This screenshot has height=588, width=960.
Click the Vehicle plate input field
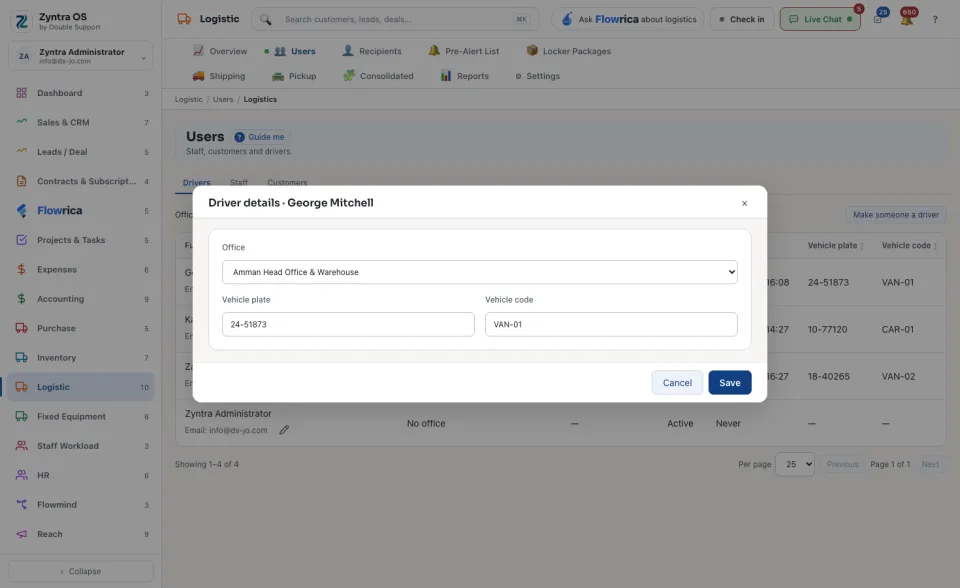pyautogui.click(x=348, y=325)
